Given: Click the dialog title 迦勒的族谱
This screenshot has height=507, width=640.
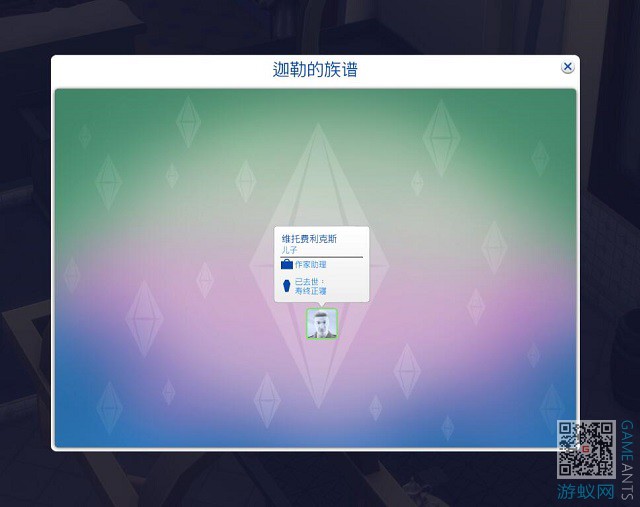Looking at the screenshot, I should 315,70.
